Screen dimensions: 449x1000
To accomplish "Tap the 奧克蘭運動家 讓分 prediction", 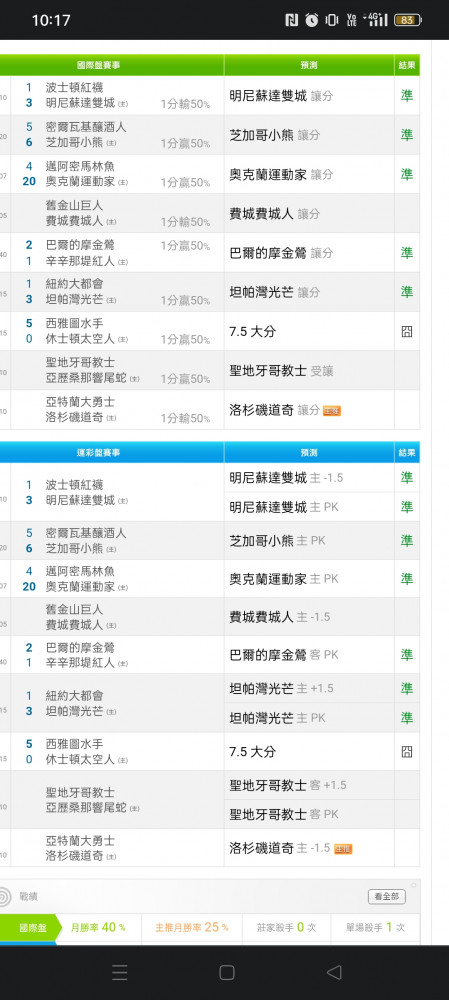I will (281, 175).
